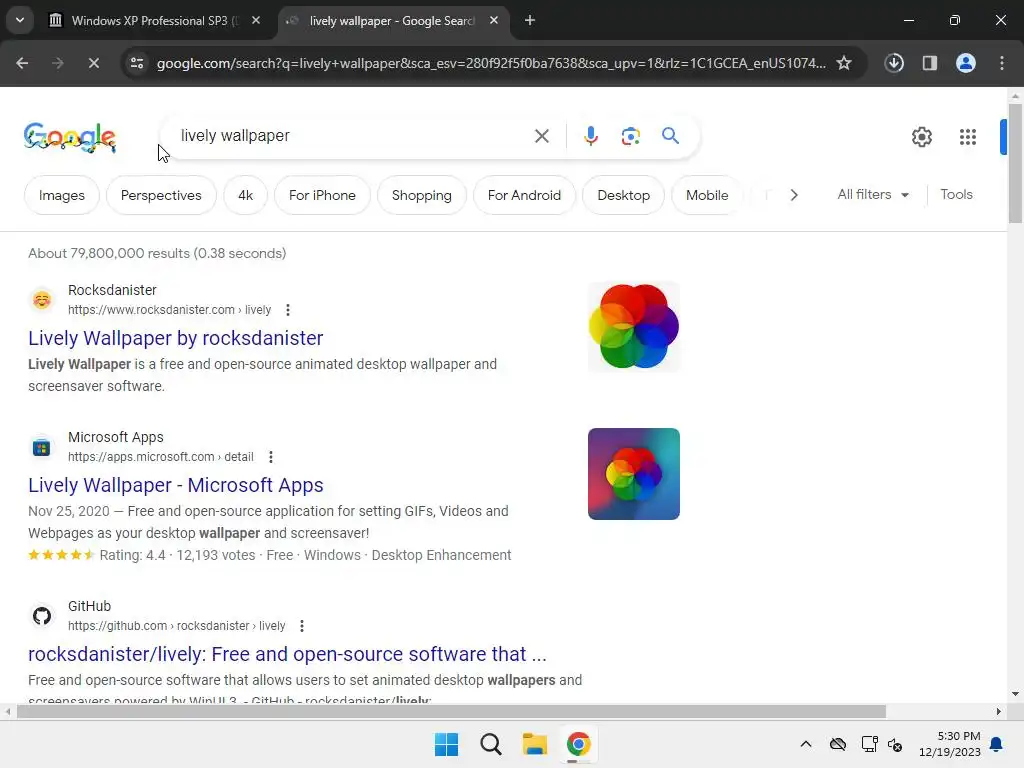Open the Tools options
The height and width of the screenshot is (768, 1024).
click(956, 195)
